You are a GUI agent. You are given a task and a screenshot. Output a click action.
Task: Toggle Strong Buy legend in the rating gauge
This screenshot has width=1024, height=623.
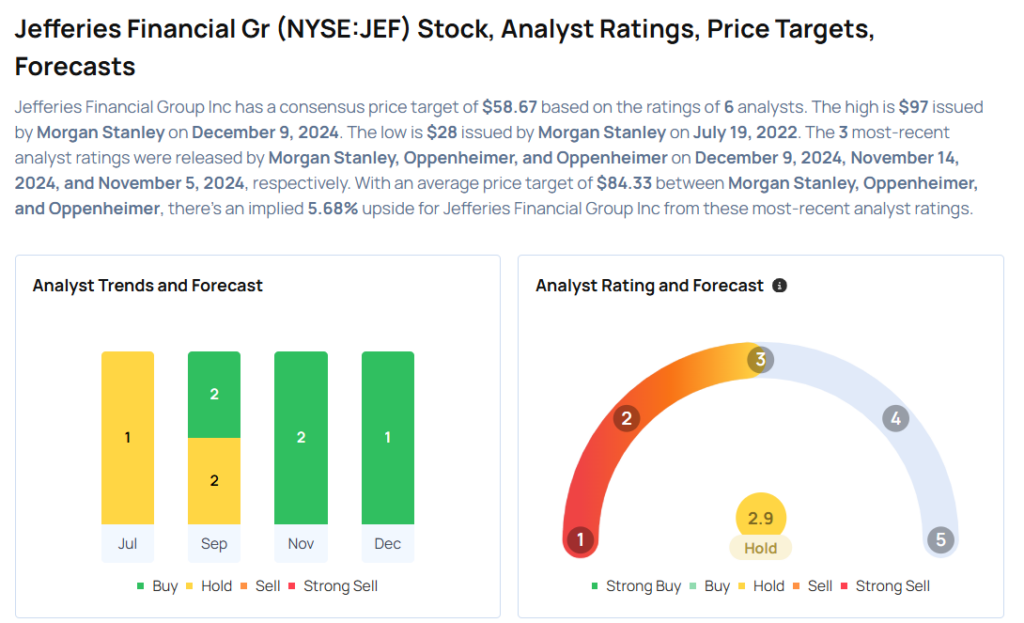click(636, 586)
